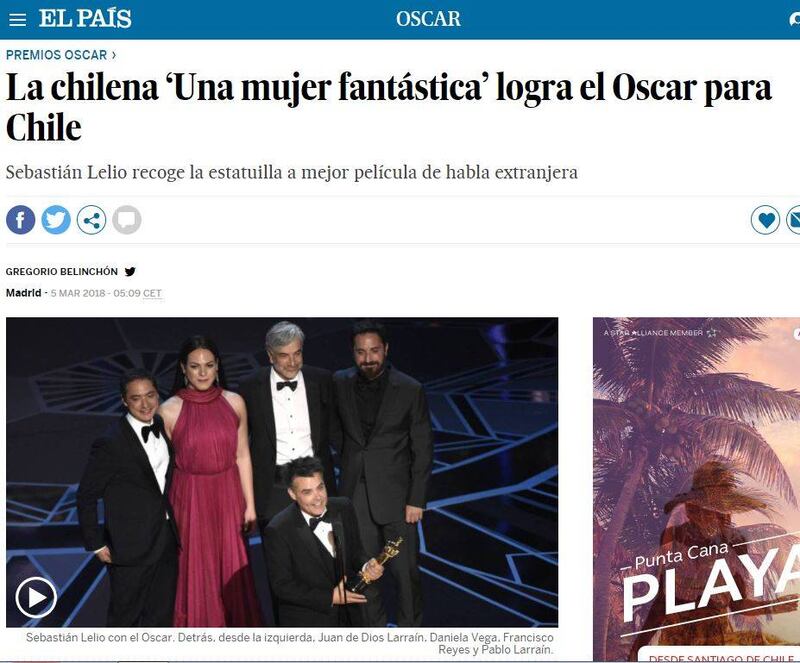Go to the OSCAR header section
The image size is (800, 663).
[x=429, y=19]
